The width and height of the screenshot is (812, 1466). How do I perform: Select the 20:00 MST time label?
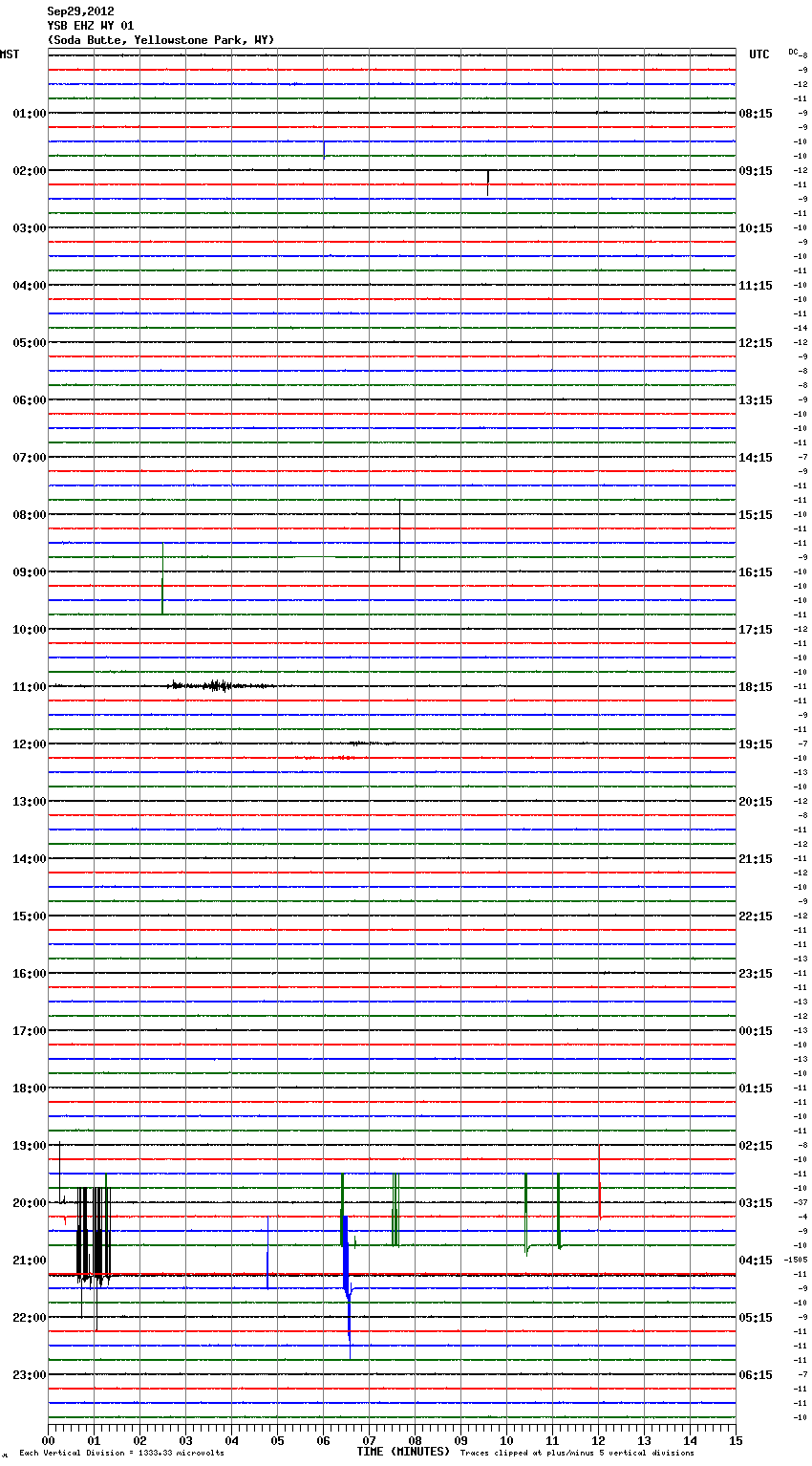[x=30, y=1203]
